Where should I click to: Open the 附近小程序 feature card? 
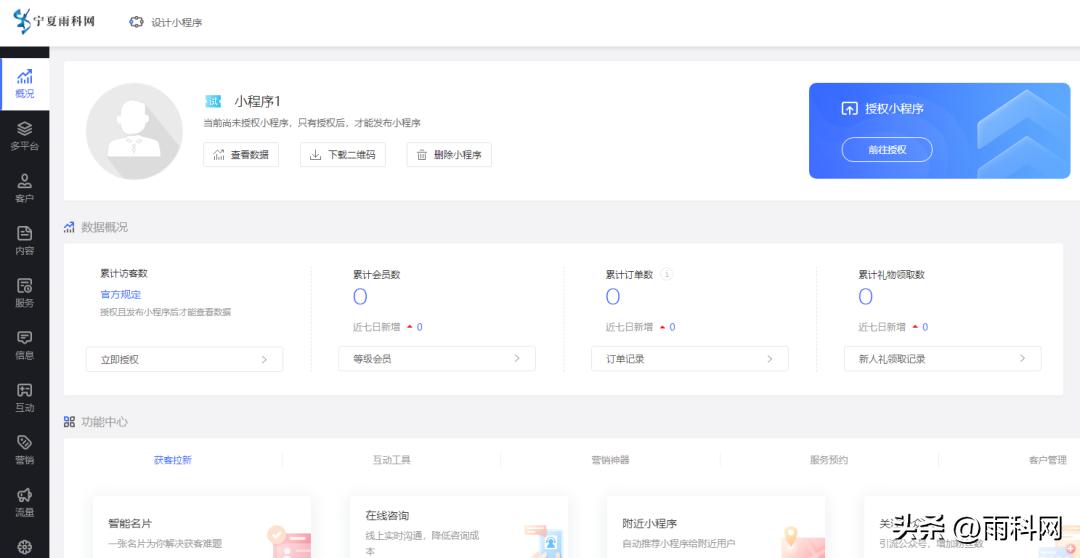(x=716, y=527)
